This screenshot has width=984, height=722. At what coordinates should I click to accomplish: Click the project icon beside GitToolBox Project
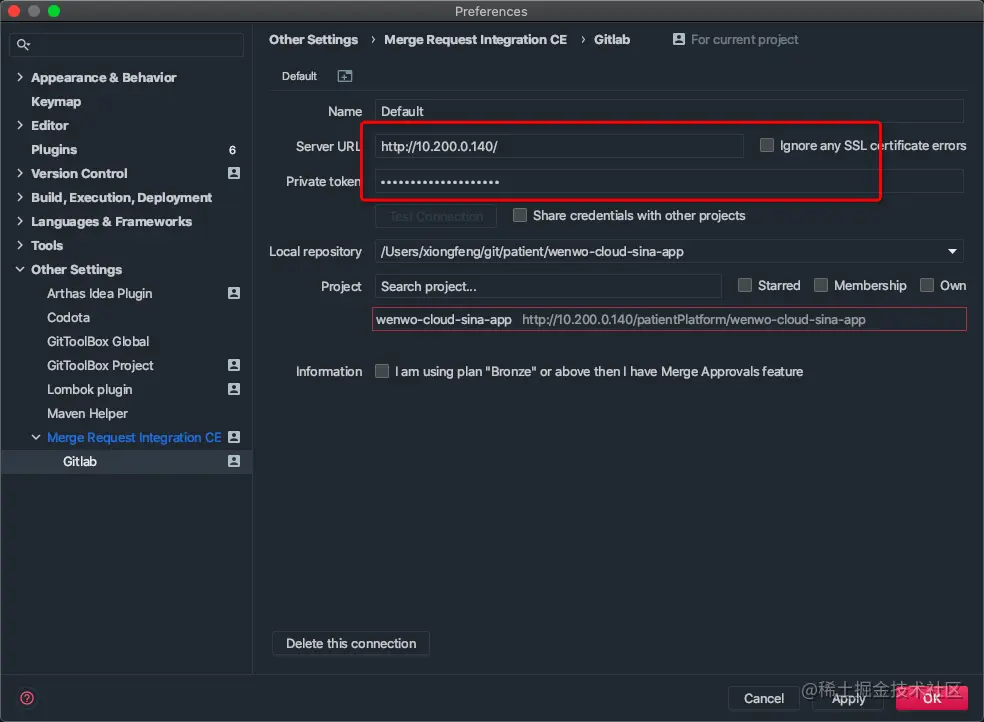coord(233,365)
